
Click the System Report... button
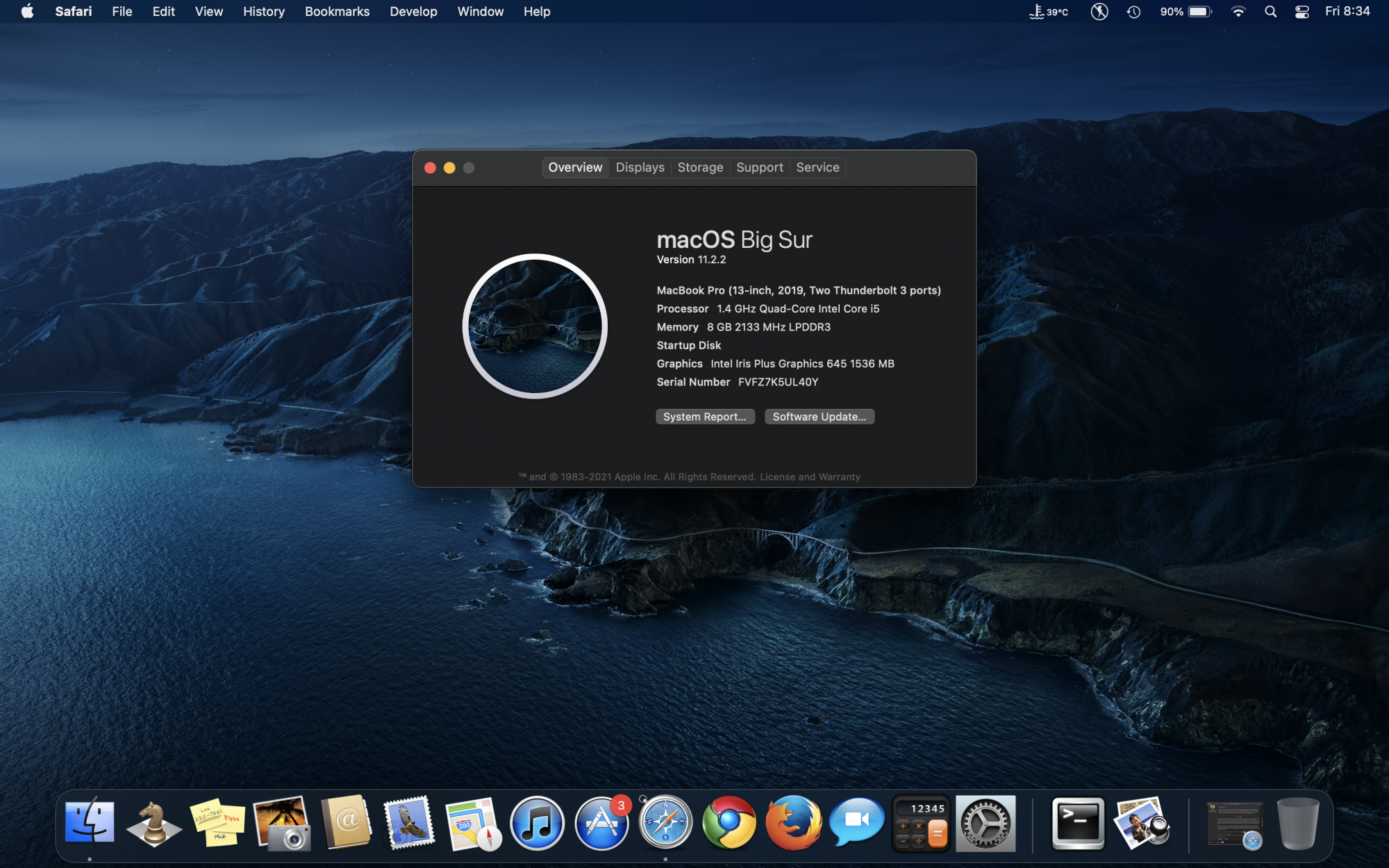click(705, 417)
